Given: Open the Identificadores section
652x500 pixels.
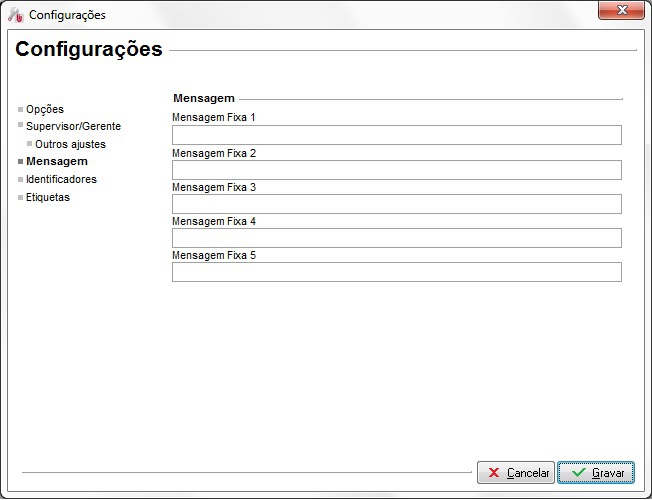Looking at the screenshot, I should click(61, 179).
